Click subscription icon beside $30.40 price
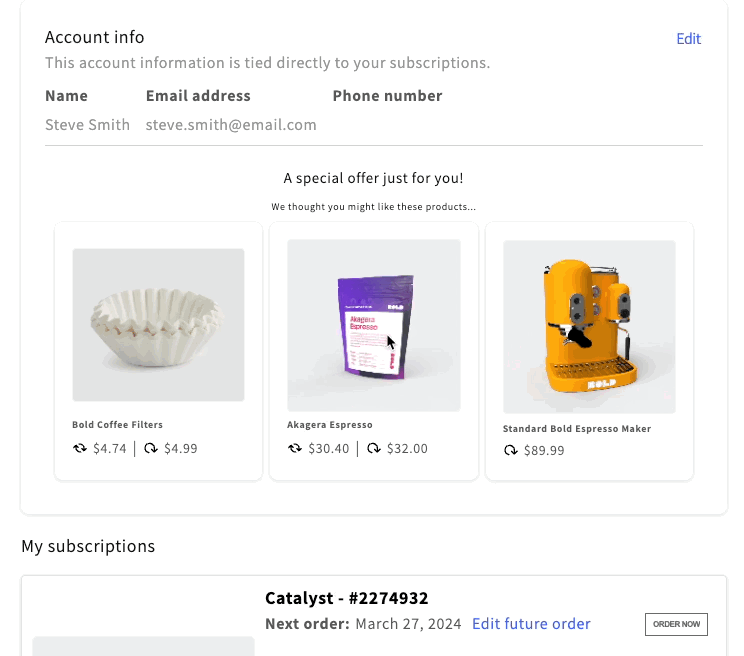This screenshot has height=656, width=744. tap(295, 448)
